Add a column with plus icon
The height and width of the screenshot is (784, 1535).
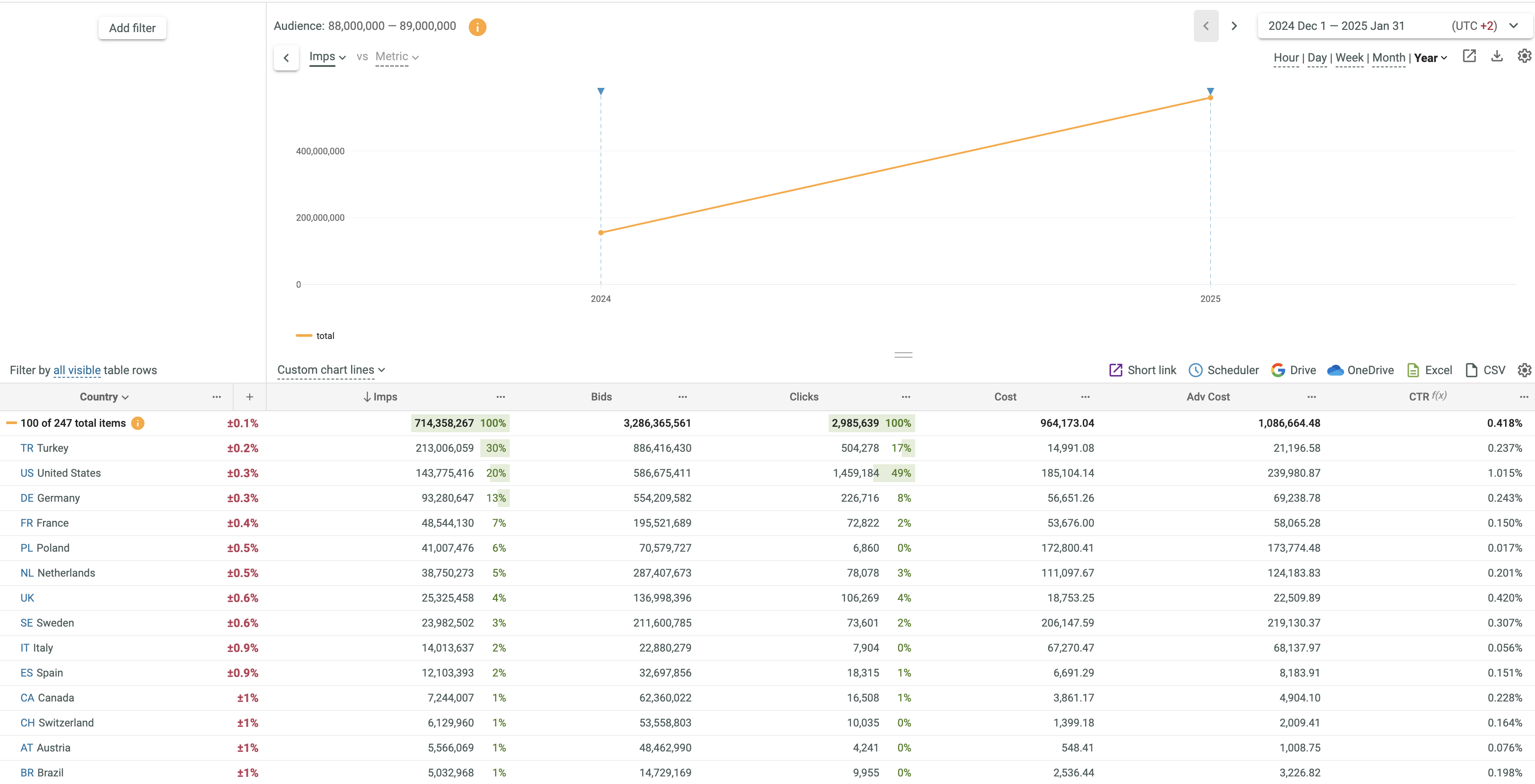pos(250,397)
